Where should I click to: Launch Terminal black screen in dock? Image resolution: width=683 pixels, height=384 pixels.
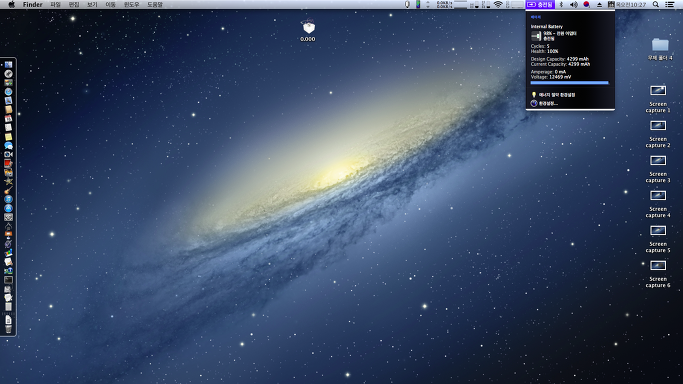click(8, 280)
